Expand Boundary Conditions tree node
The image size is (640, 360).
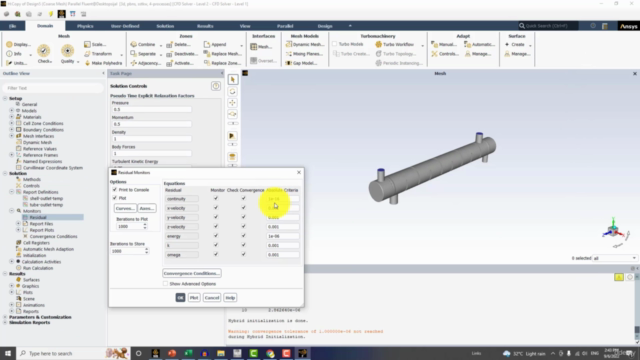tap(11, 129)
